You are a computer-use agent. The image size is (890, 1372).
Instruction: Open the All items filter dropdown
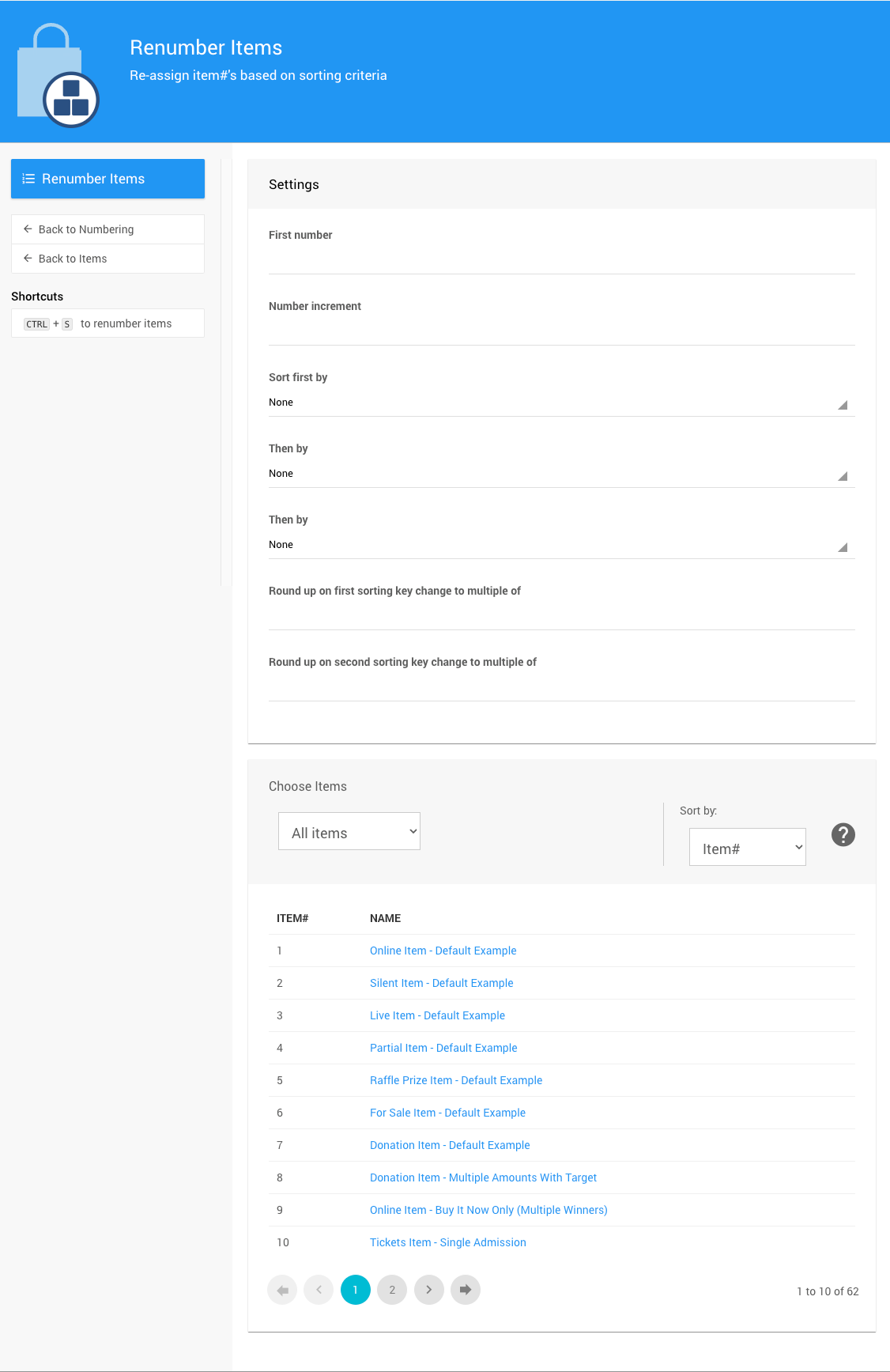click(x=349, y=832)
